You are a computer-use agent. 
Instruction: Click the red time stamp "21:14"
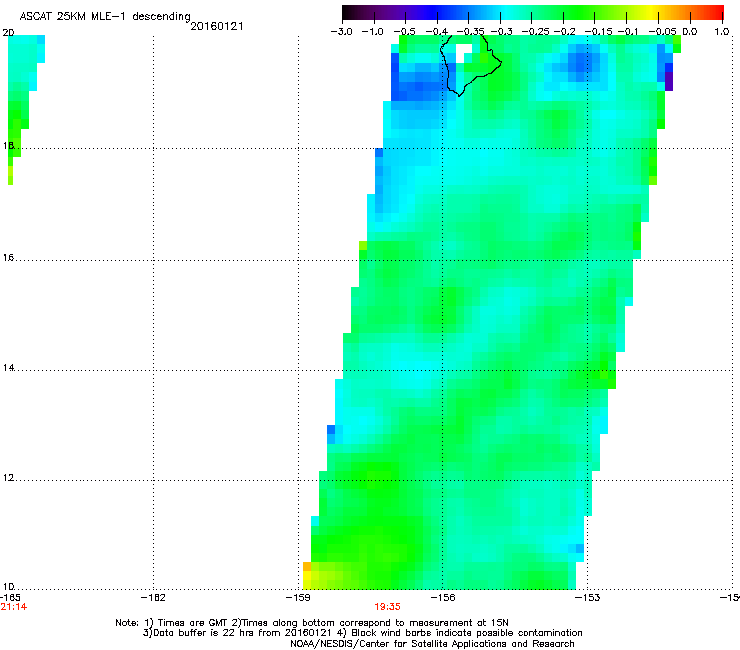(x=13, y=607)
